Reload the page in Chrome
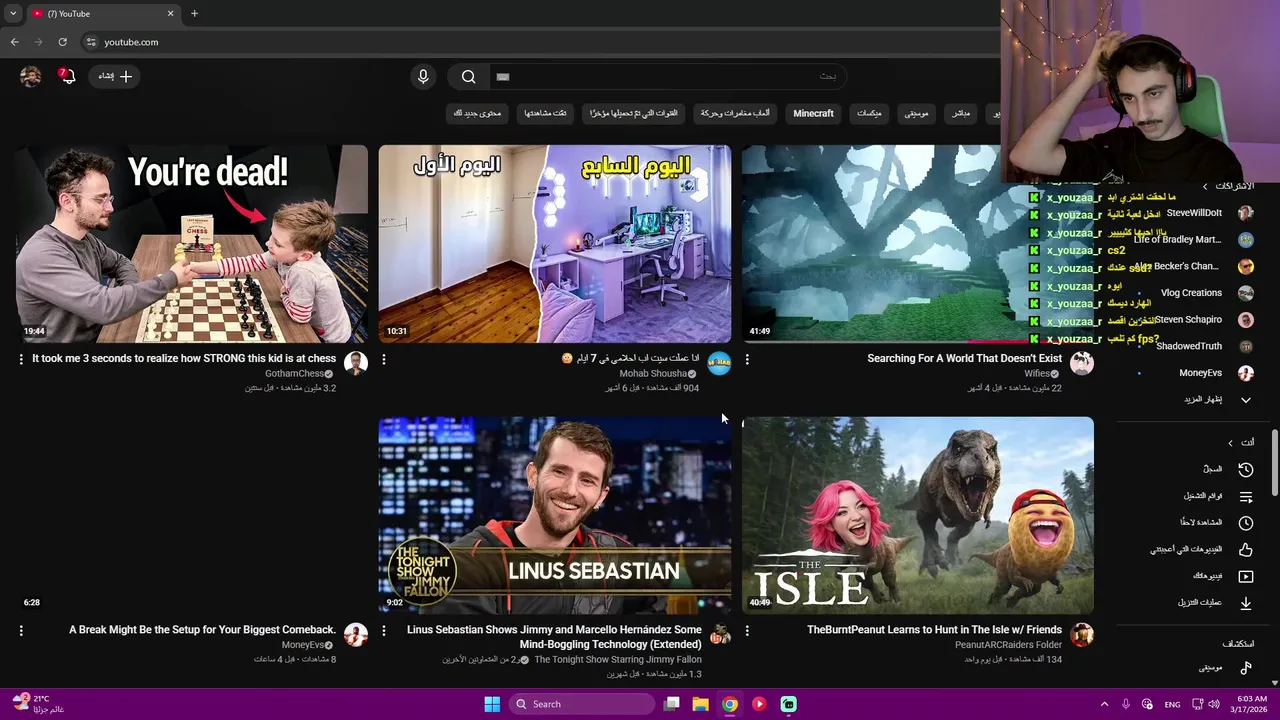1280x720 pixels. pyautogui.click(x=62, y=42)
